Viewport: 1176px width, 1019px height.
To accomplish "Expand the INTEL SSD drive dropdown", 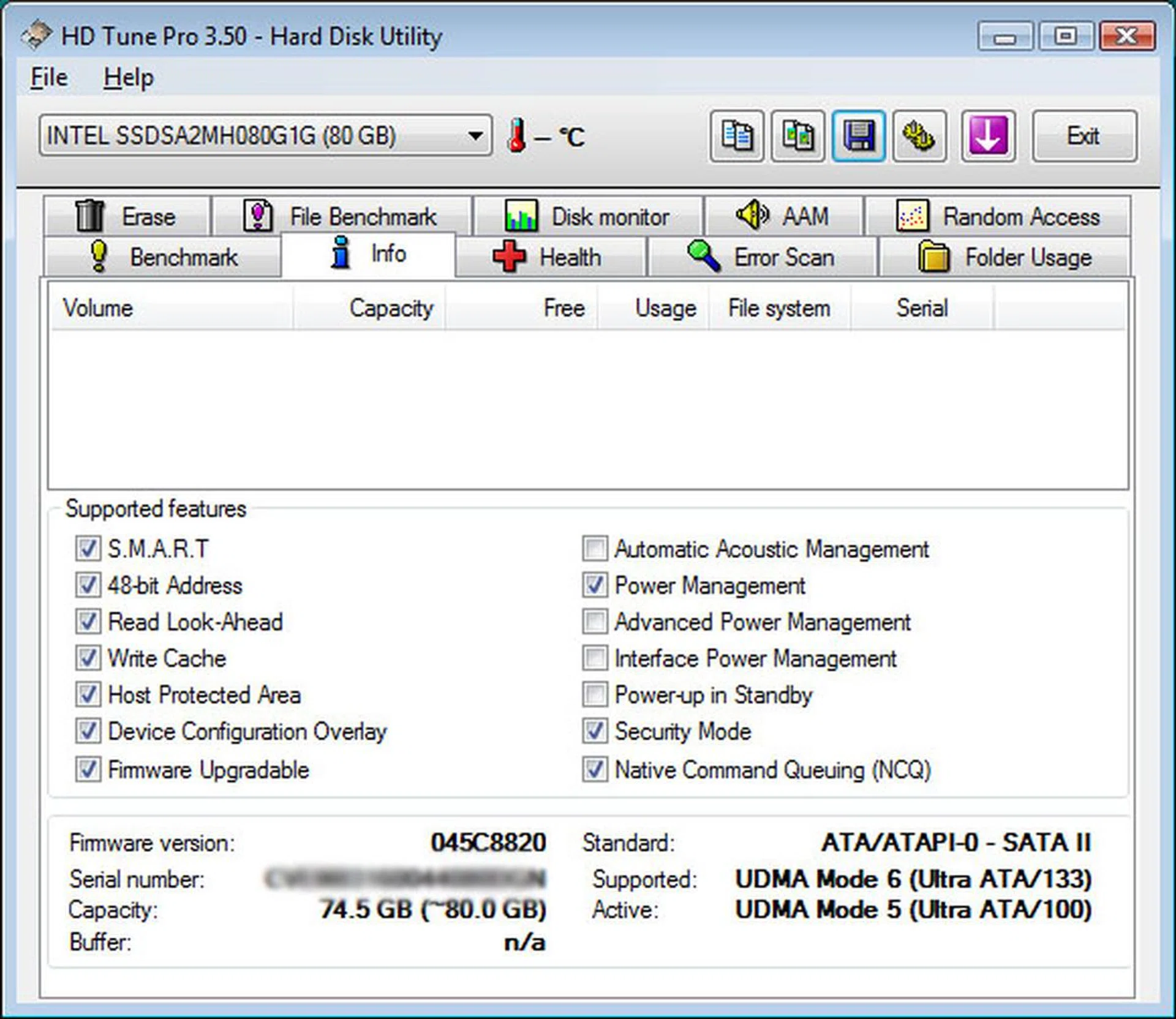I will (474, 135).
